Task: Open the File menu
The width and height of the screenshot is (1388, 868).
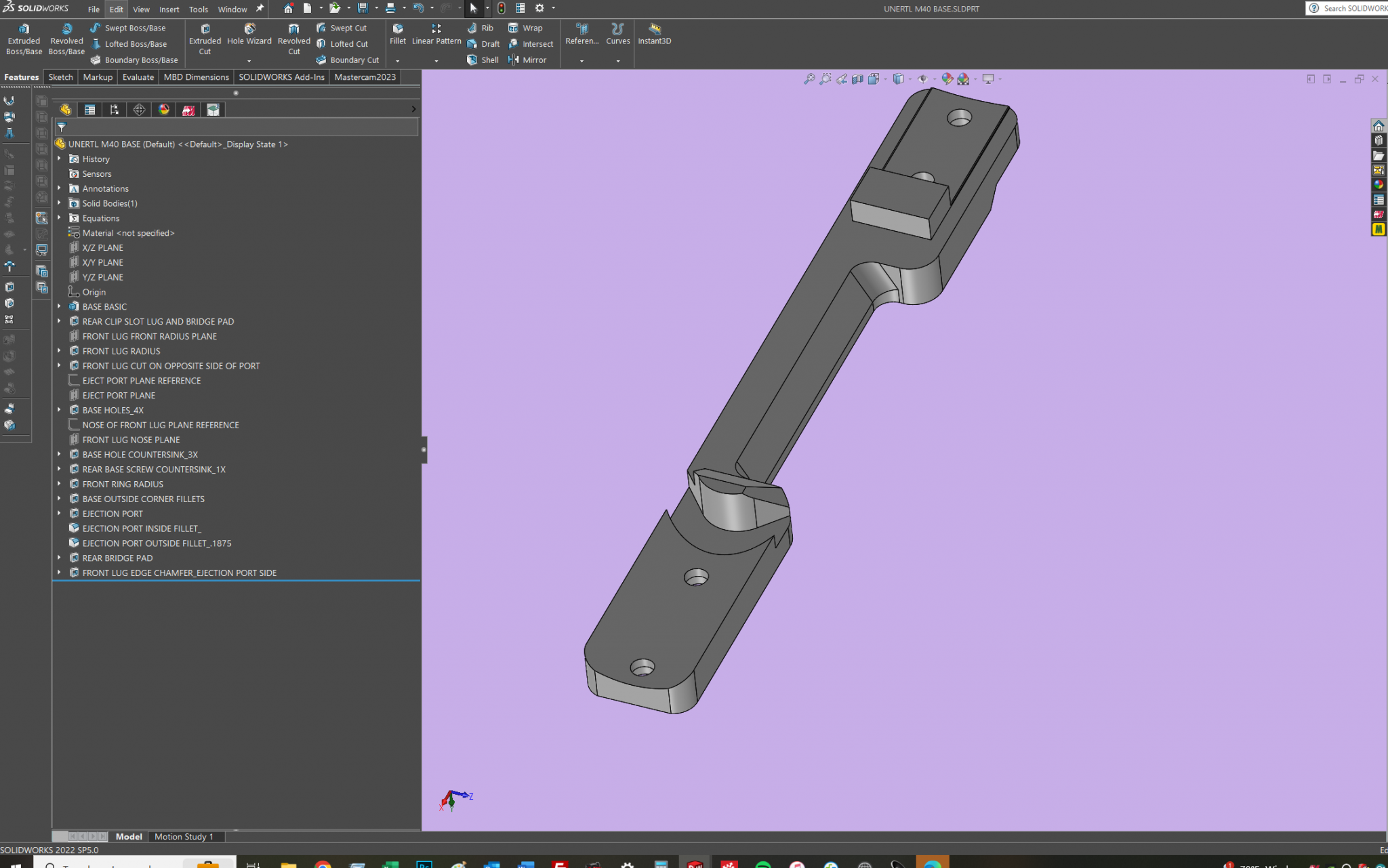Action: [x=94, y=9]
